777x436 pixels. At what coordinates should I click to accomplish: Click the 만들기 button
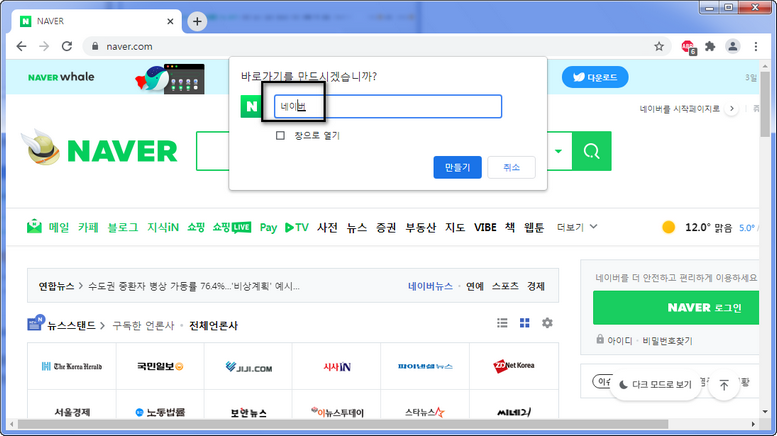click(457, 167)
